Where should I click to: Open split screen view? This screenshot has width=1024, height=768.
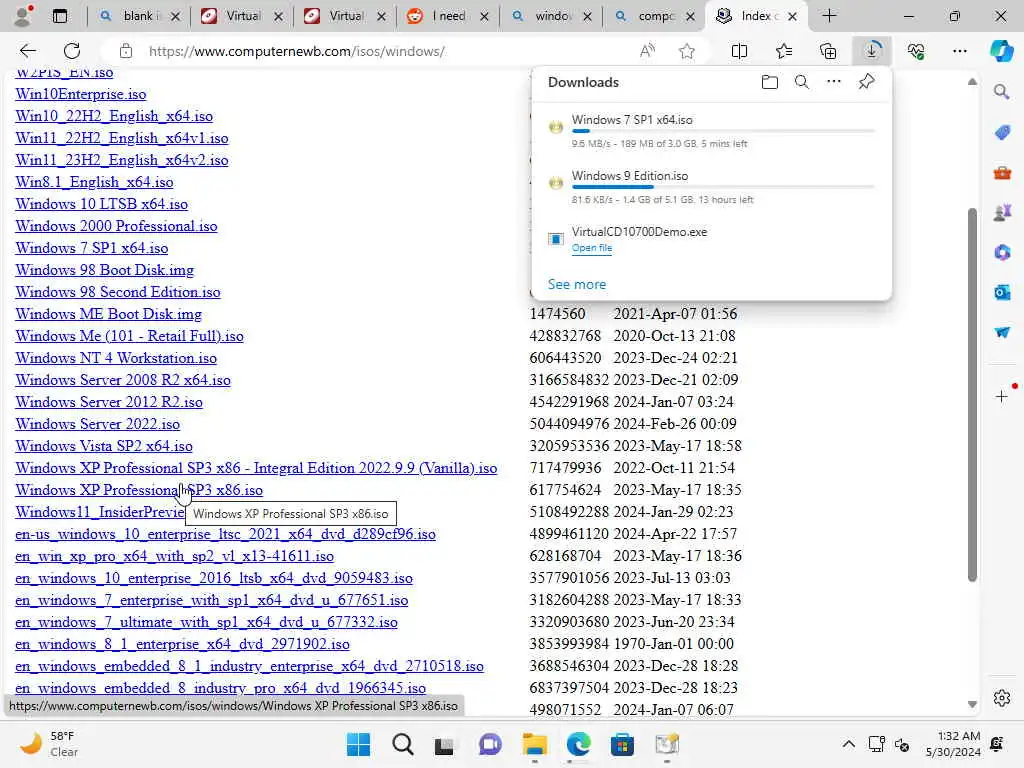coord(739,51)
